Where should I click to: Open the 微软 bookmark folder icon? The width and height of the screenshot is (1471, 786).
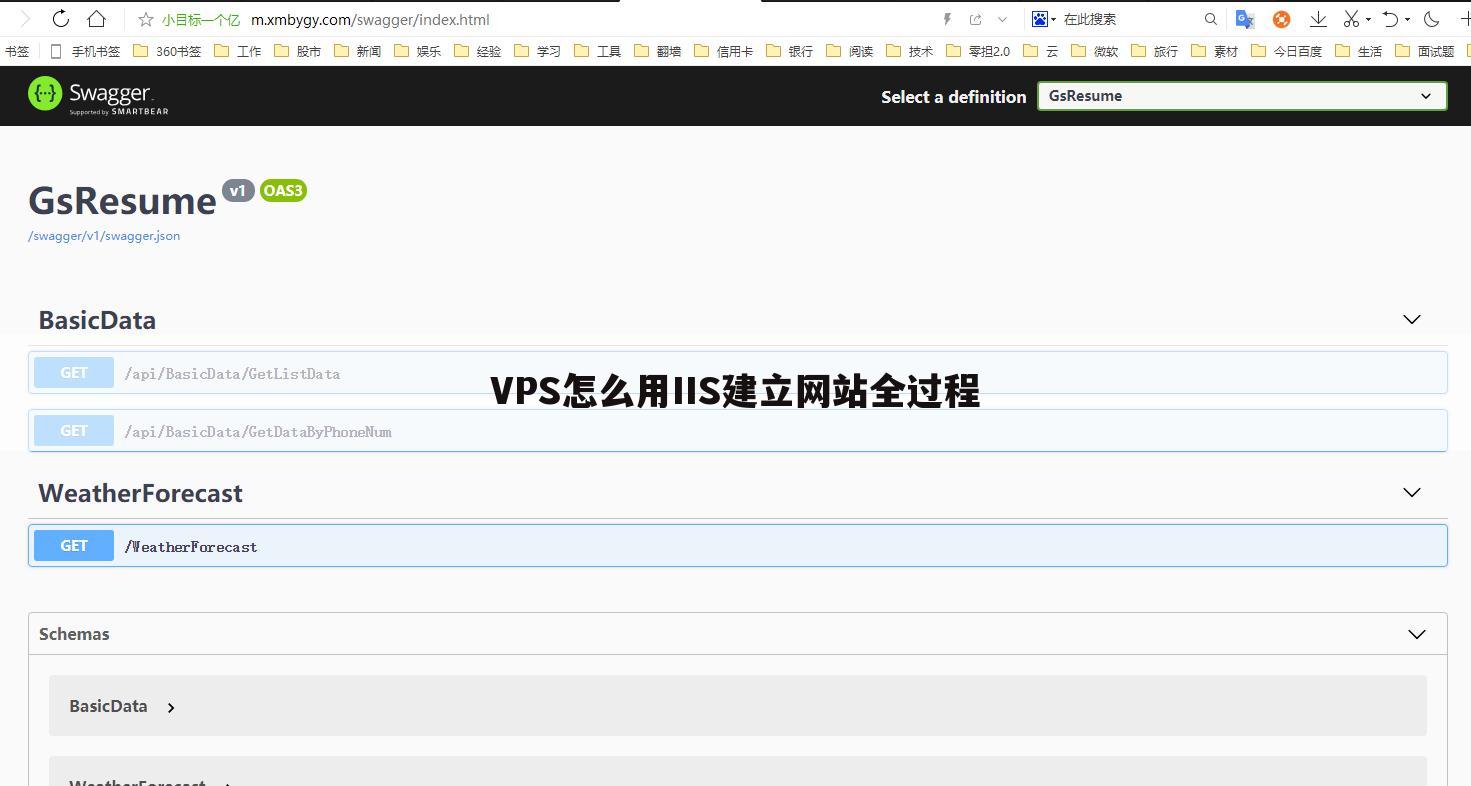(x=1079, y=50)
